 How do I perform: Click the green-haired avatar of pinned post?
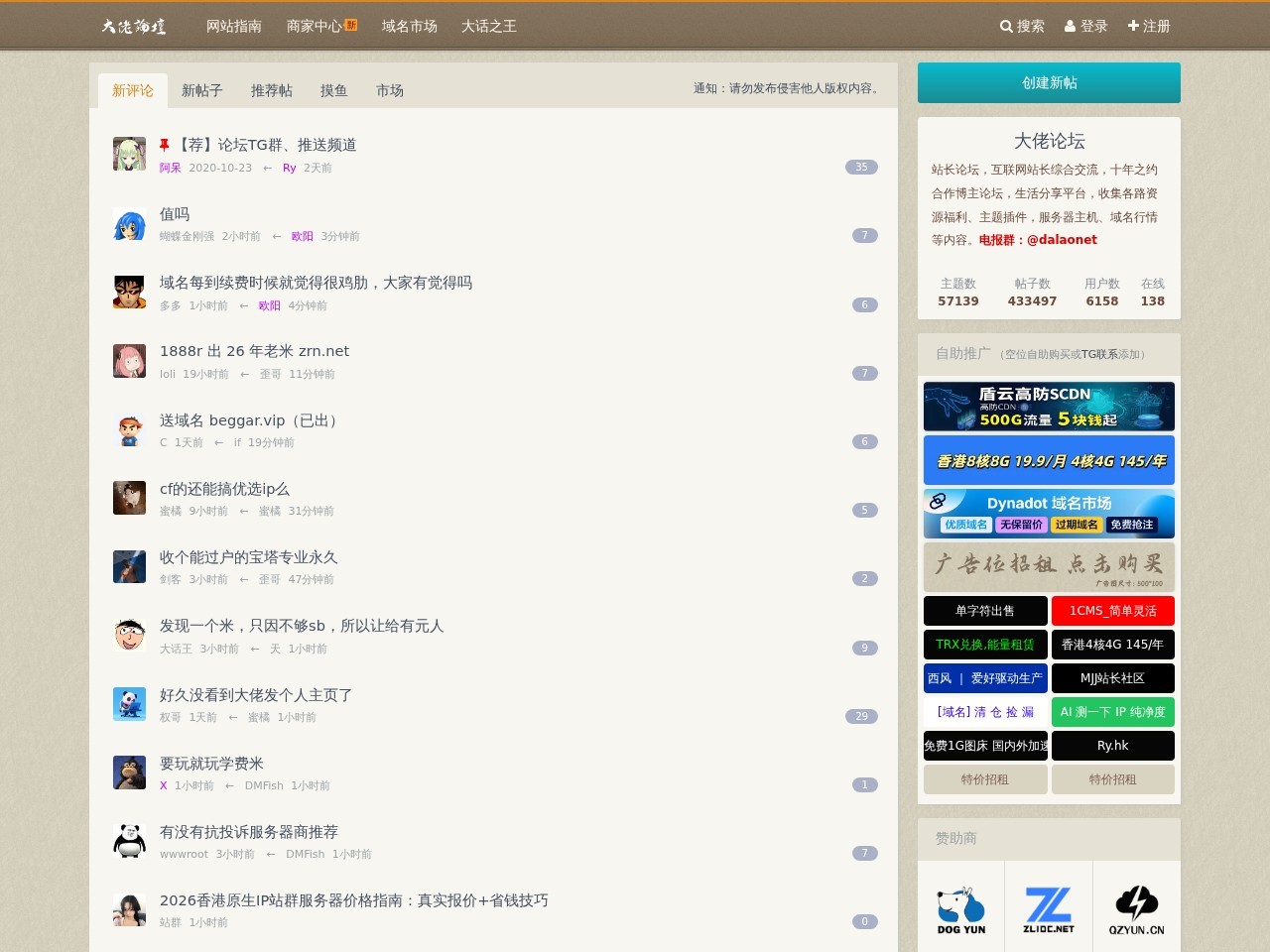[129, 154]
